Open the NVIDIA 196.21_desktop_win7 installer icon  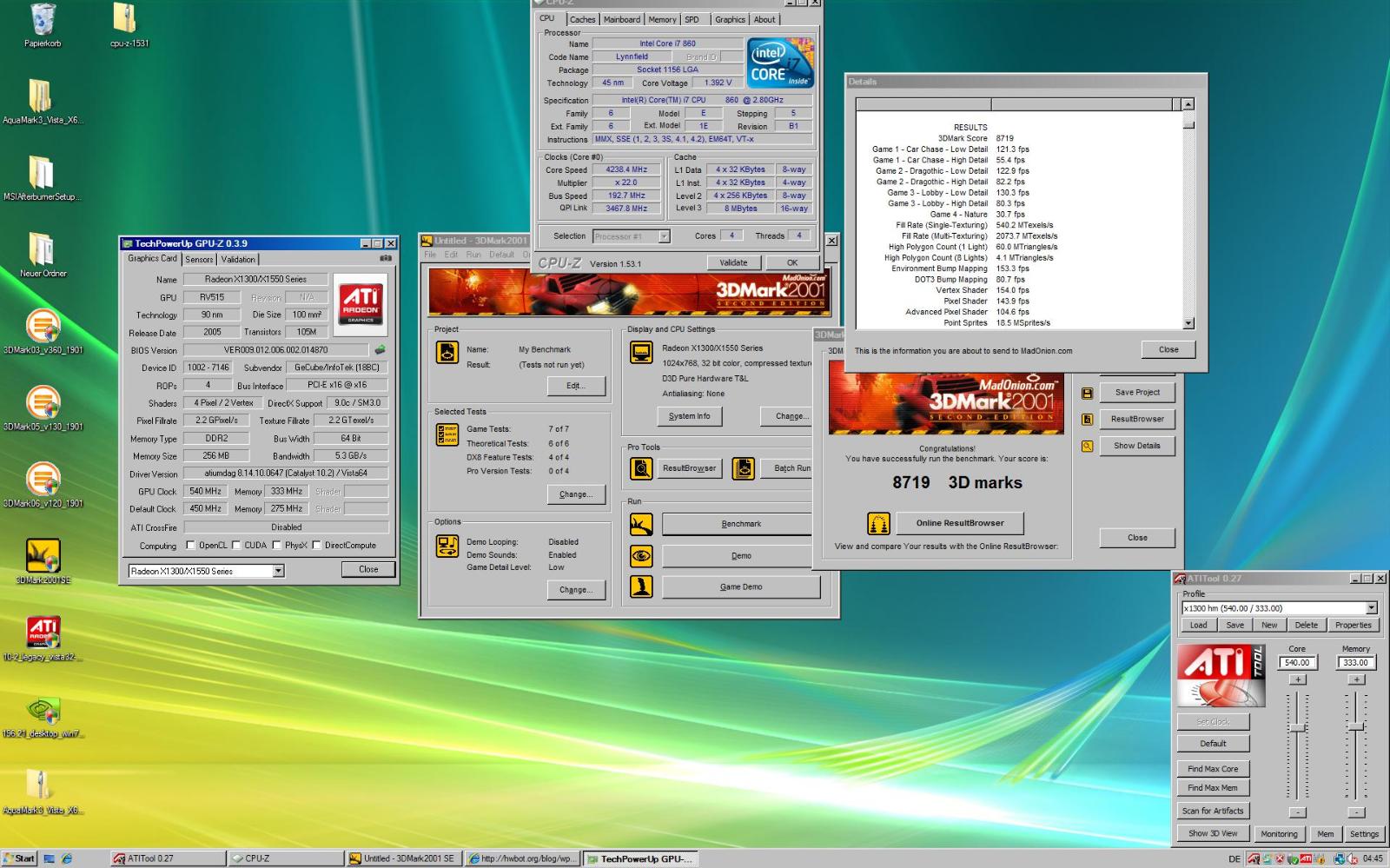pyautogui.click(x=43, y=709)
